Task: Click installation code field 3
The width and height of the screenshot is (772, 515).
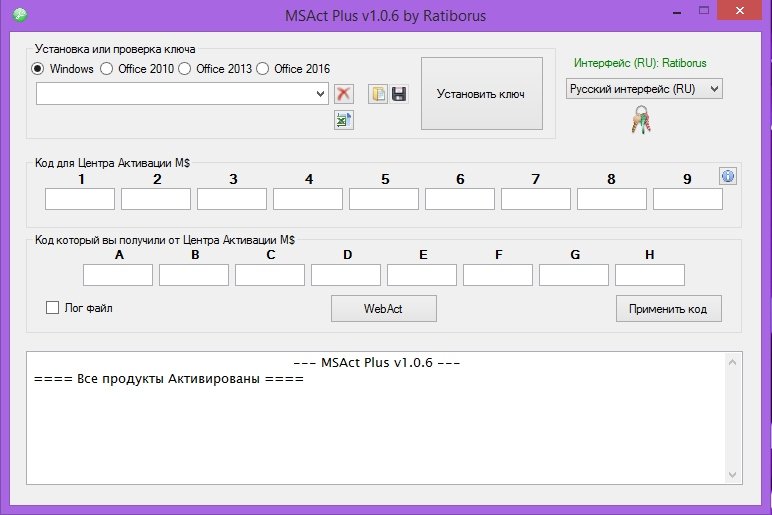Action: click(x=232, y=199)
